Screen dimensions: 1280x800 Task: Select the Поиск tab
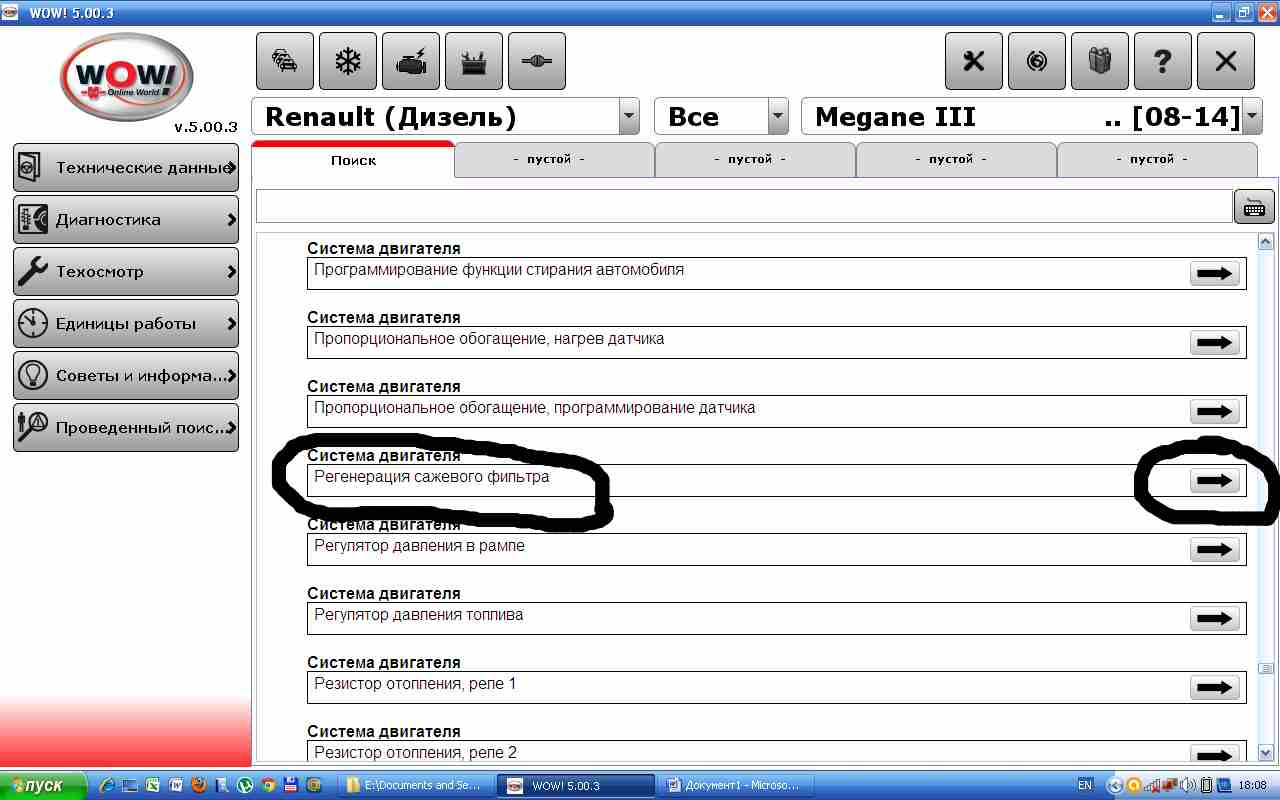pos(353,160)
